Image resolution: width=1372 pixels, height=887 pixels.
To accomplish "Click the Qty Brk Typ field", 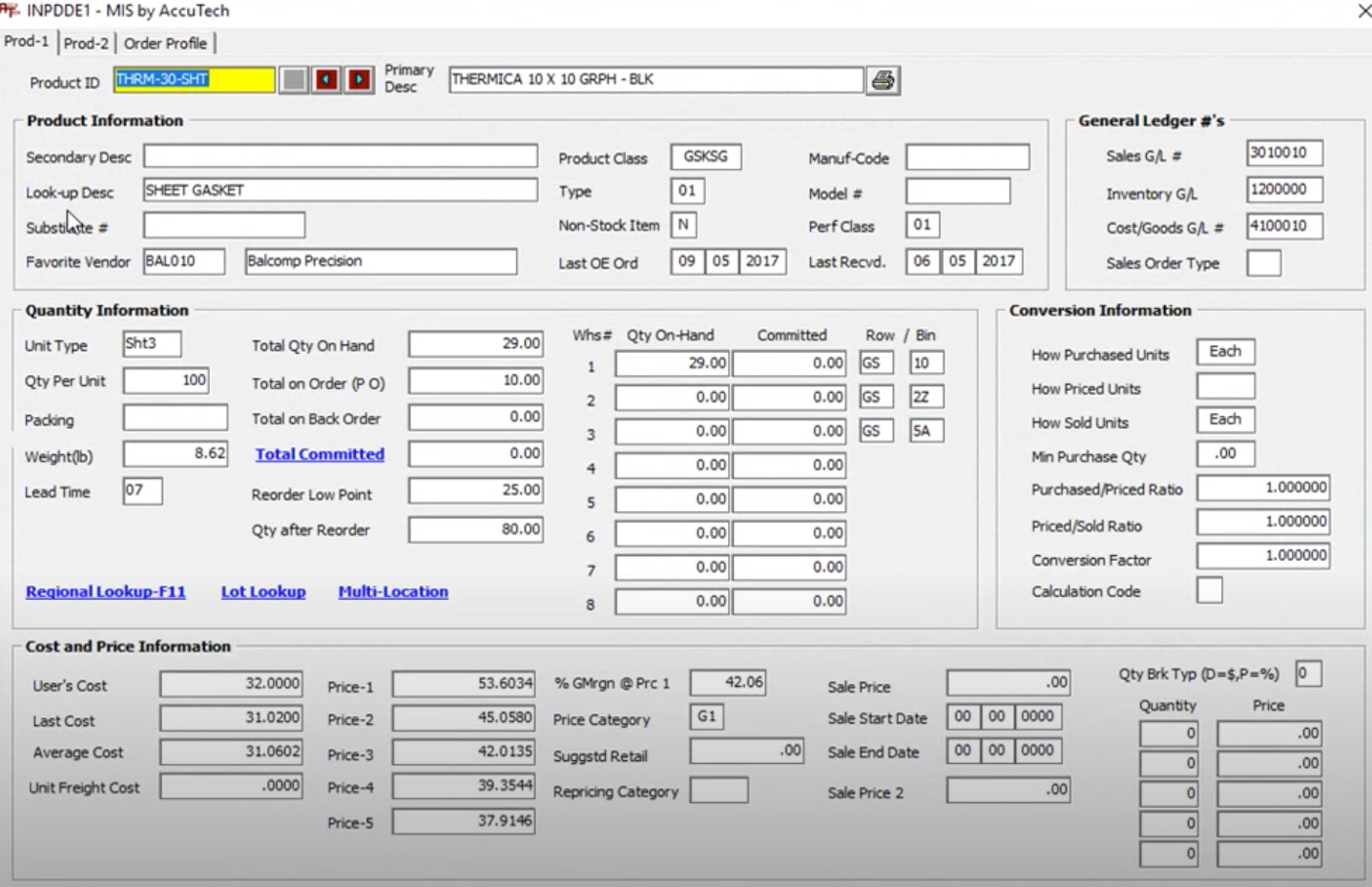I will point(1307,672).
